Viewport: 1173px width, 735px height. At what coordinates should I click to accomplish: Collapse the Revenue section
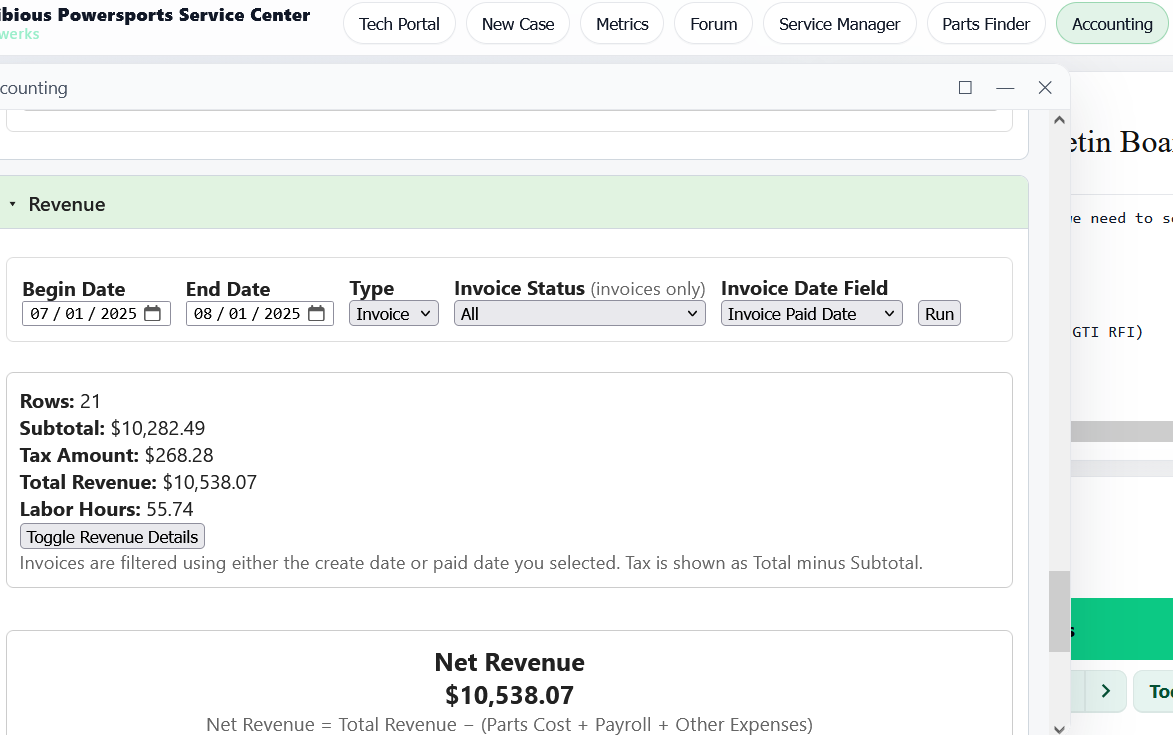(13, 204)
